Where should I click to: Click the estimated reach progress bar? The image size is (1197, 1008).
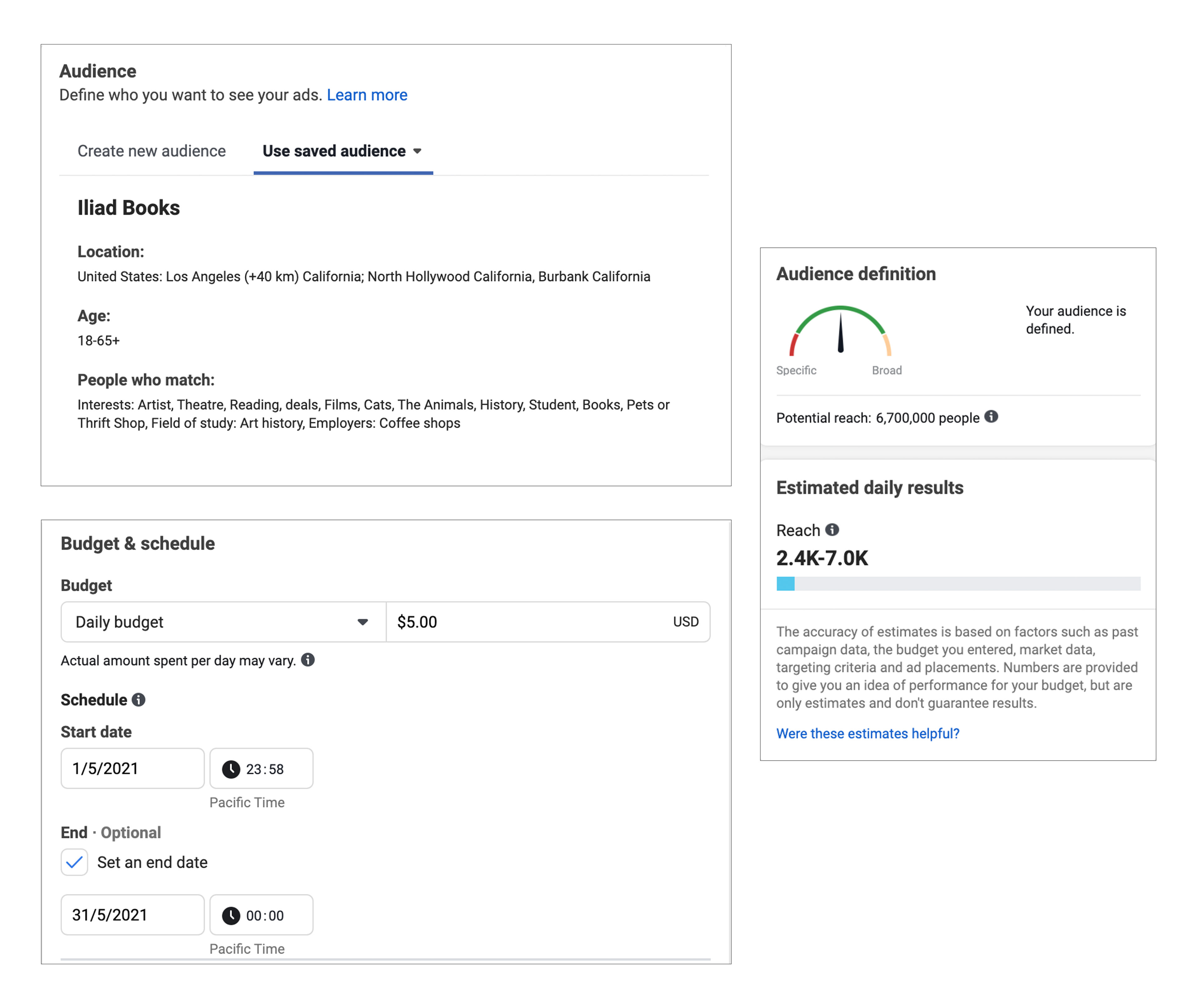click(958, 583)
